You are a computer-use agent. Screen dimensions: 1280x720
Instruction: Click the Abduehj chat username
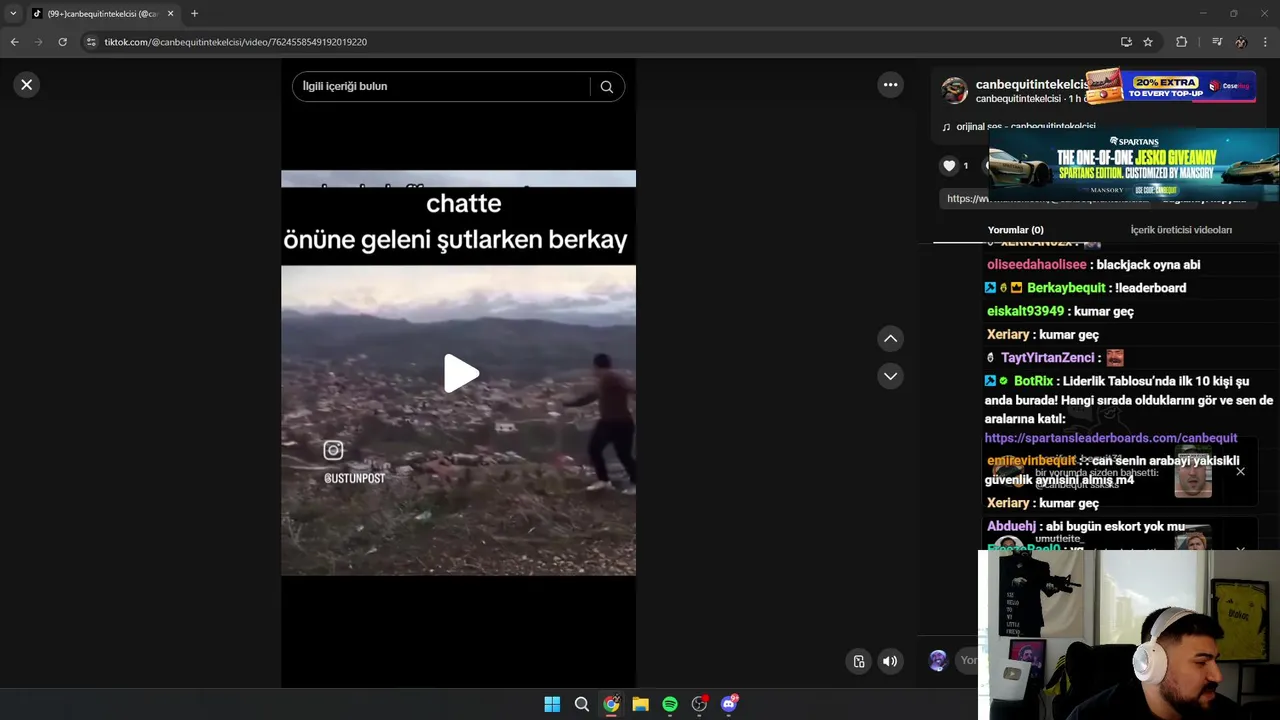[1011, 526]
